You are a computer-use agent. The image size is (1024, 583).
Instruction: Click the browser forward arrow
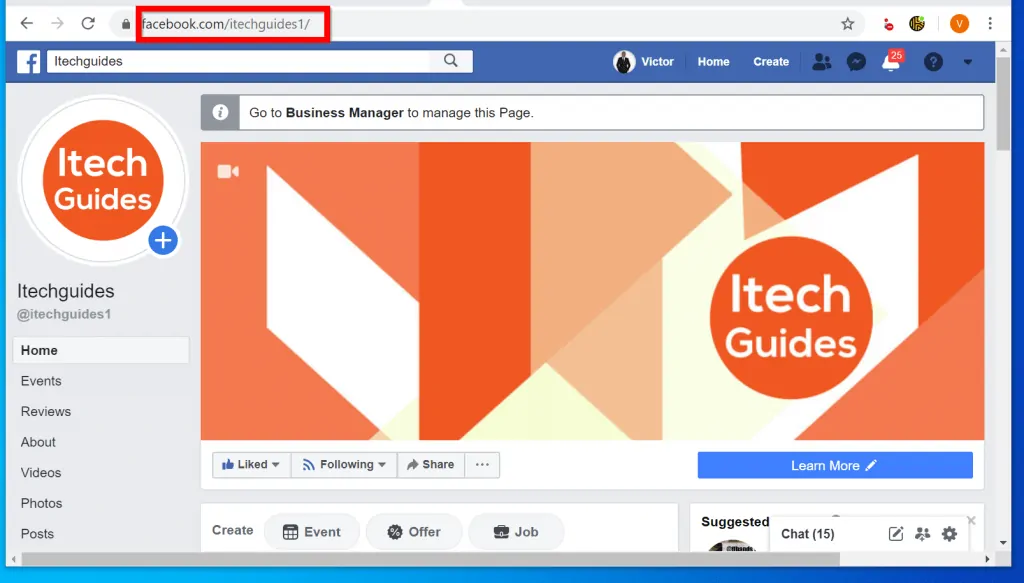click(x=57, y=24)
